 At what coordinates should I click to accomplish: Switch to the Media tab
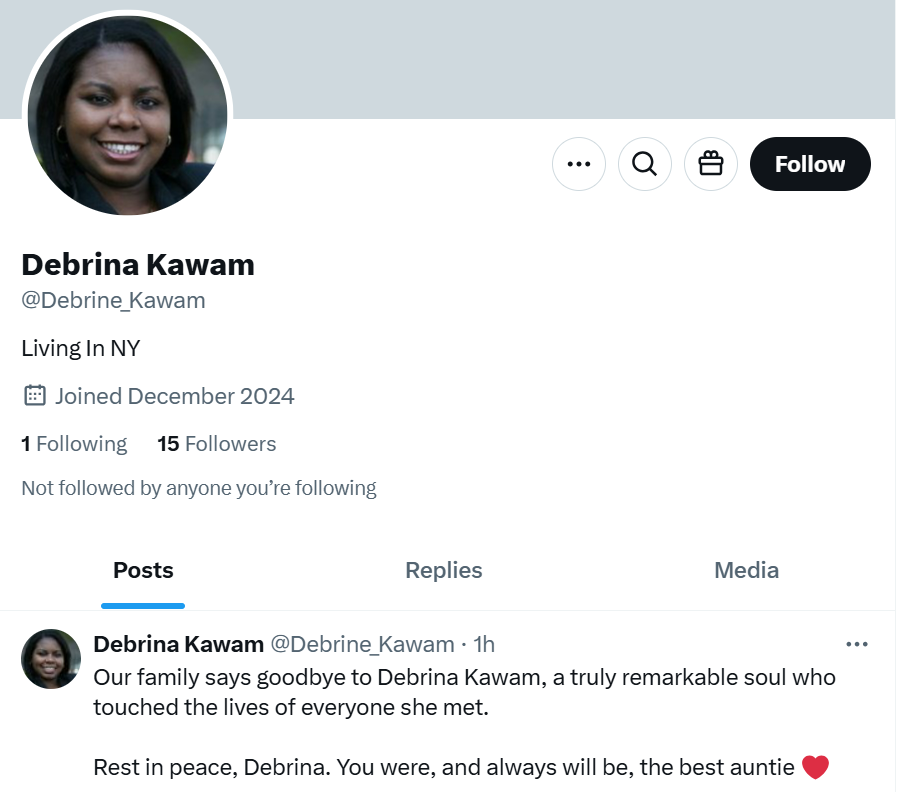pos(746,571)
